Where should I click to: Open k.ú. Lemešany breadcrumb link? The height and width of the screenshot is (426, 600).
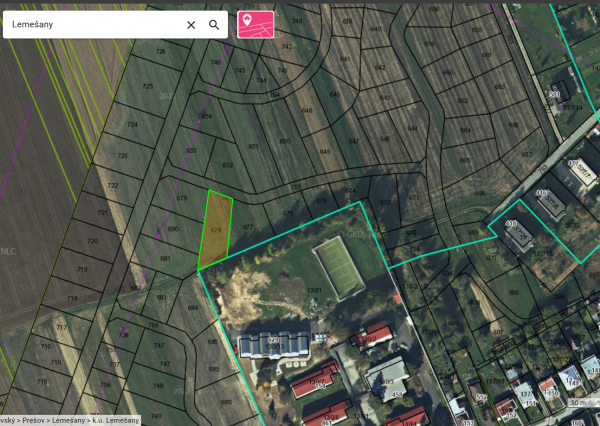[x=116, y=420]
